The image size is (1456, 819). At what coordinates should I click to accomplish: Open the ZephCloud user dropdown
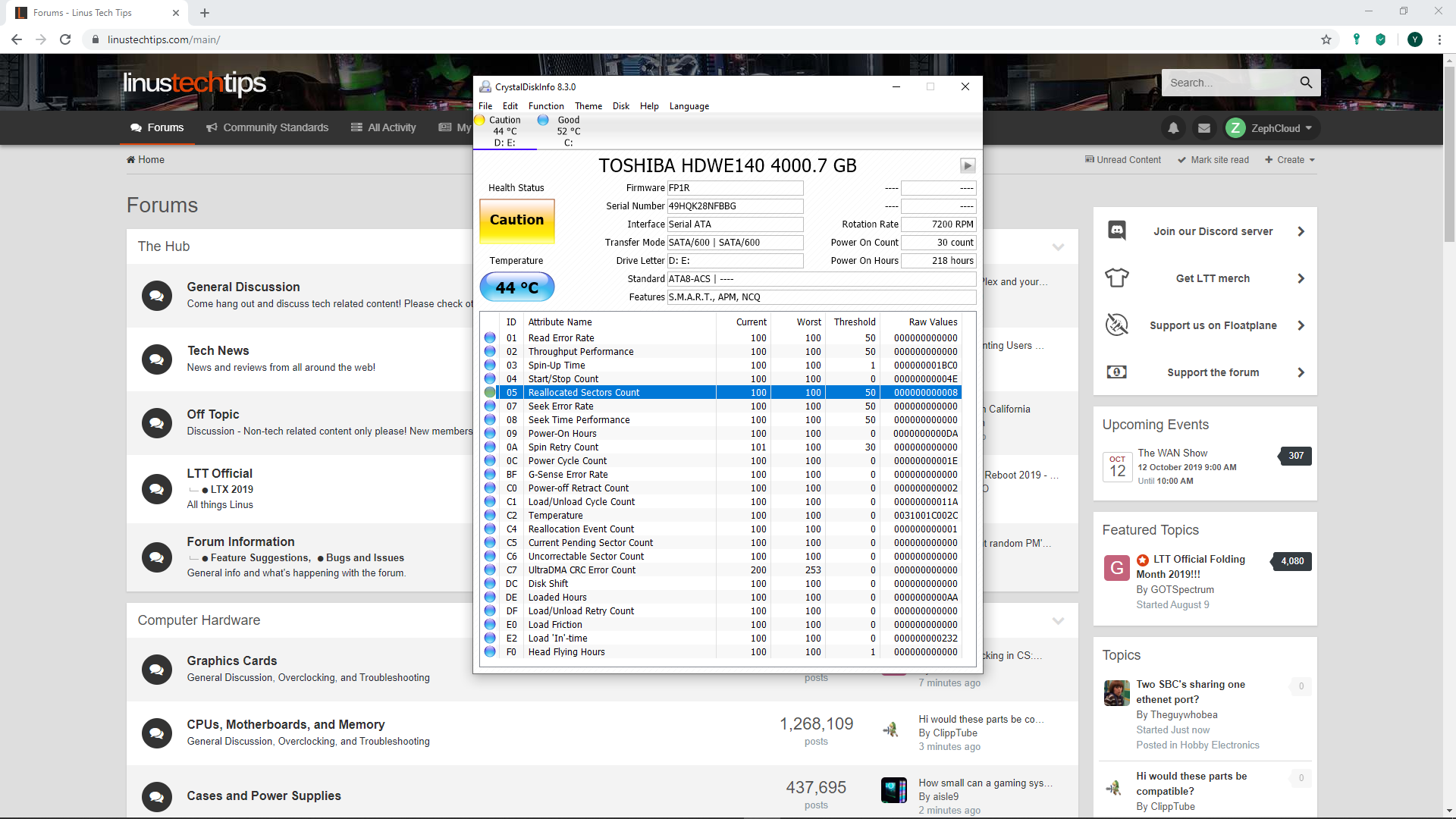point(1269,128)
